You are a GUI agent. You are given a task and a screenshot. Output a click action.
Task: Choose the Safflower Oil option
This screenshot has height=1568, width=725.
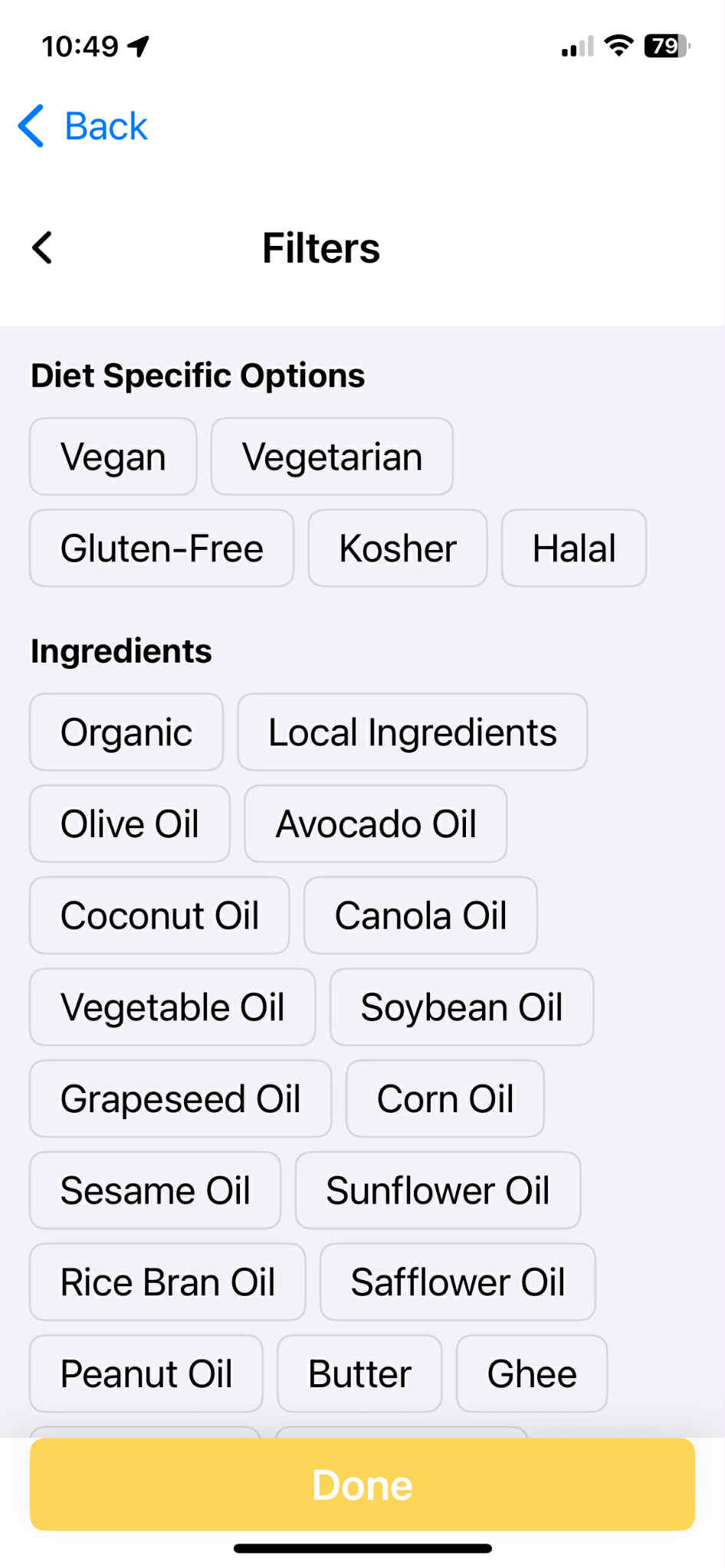tap(458, 1282)
